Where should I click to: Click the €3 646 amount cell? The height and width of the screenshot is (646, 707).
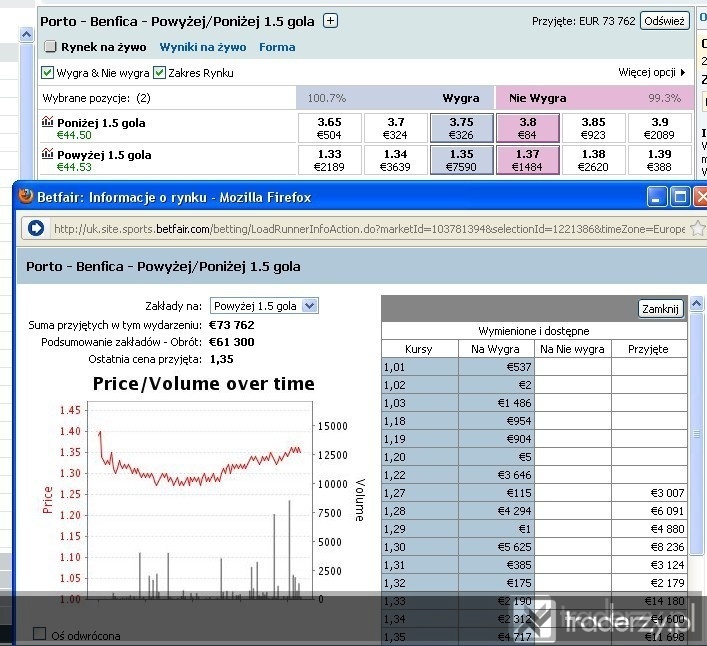(x=496, y=475)
